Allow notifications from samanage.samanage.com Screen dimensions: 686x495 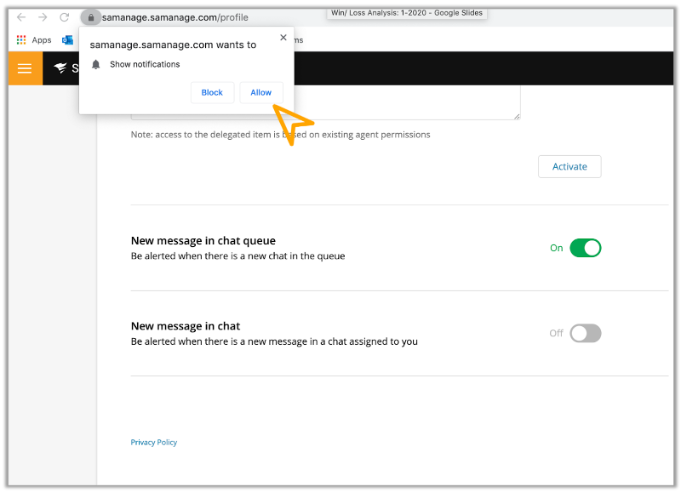point(261,92)
